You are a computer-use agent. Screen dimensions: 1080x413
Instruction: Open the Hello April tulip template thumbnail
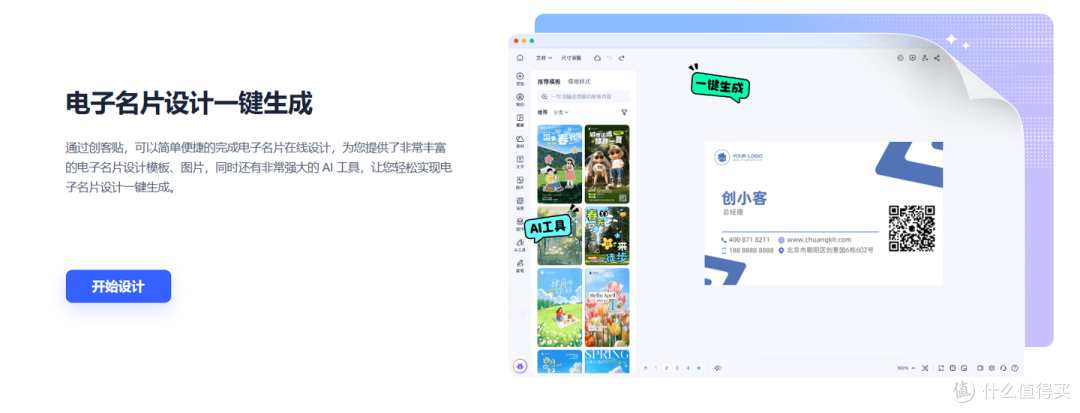coord(607,307)
